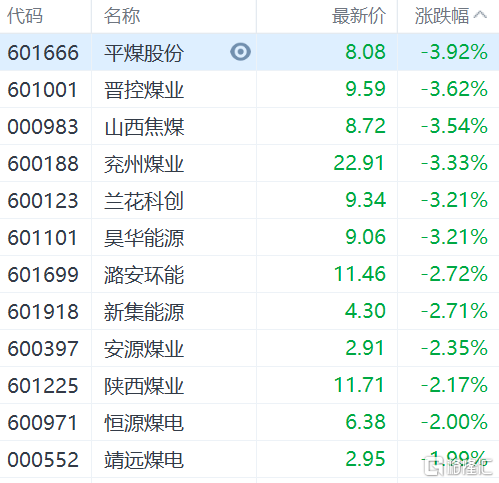The height and width of the screenshot is (483, 499).
Task: Click 平煤股份 latest price 8.08
Action: (x=365, y=52)
